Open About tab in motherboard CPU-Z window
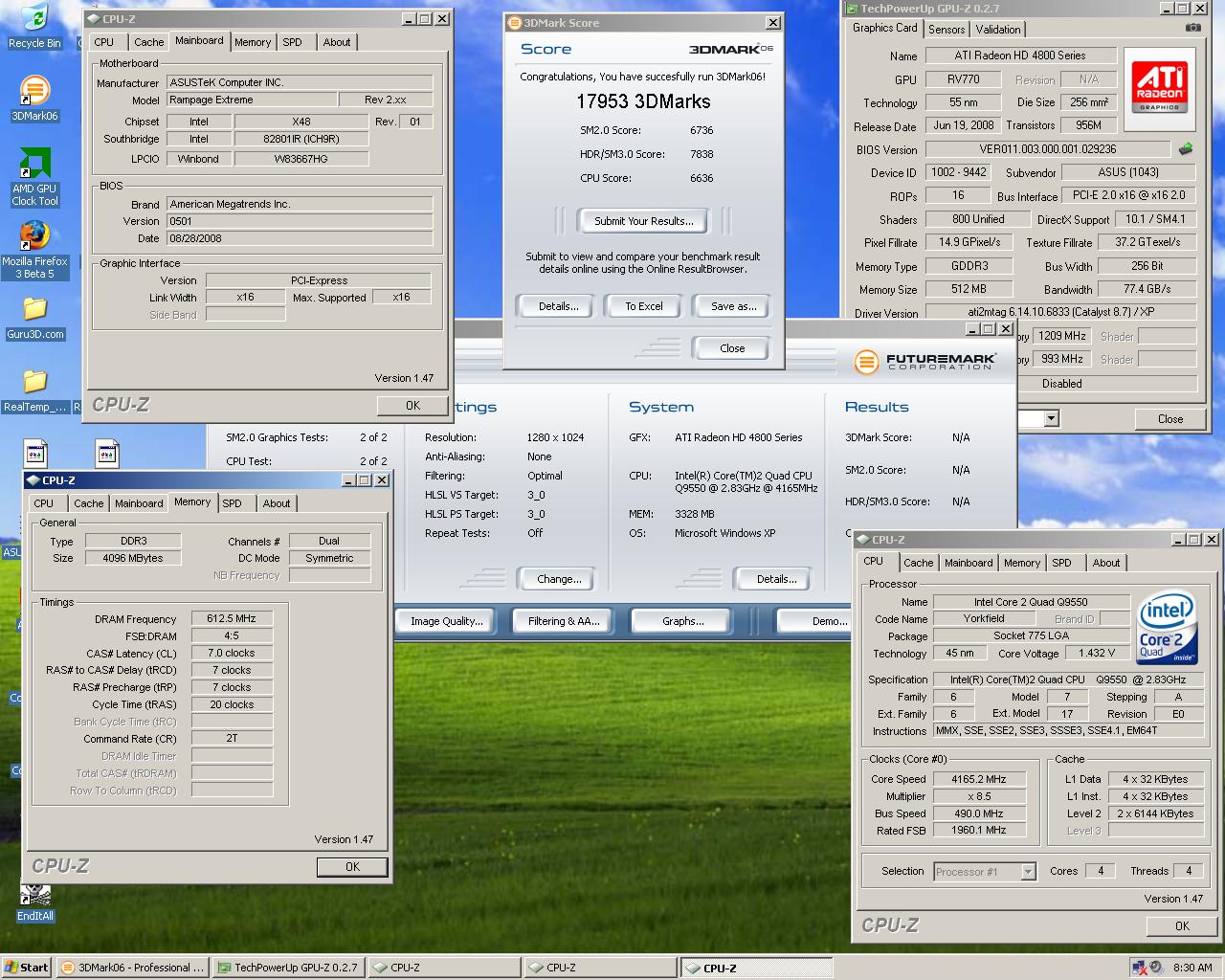 337,42
